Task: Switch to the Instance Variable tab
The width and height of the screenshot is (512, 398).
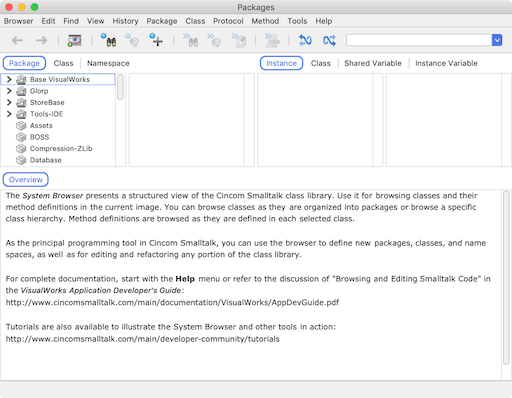Action: pyautogui.click(x=446, y=63)
